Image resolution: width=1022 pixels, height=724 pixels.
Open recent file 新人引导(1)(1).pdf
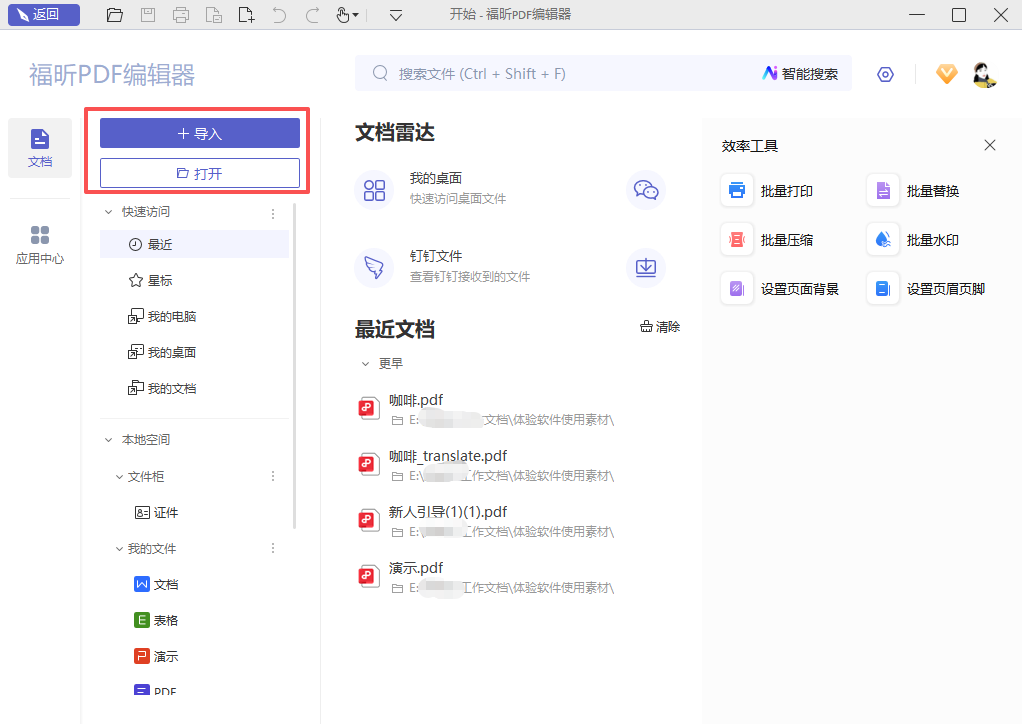(x=486, y=521)
